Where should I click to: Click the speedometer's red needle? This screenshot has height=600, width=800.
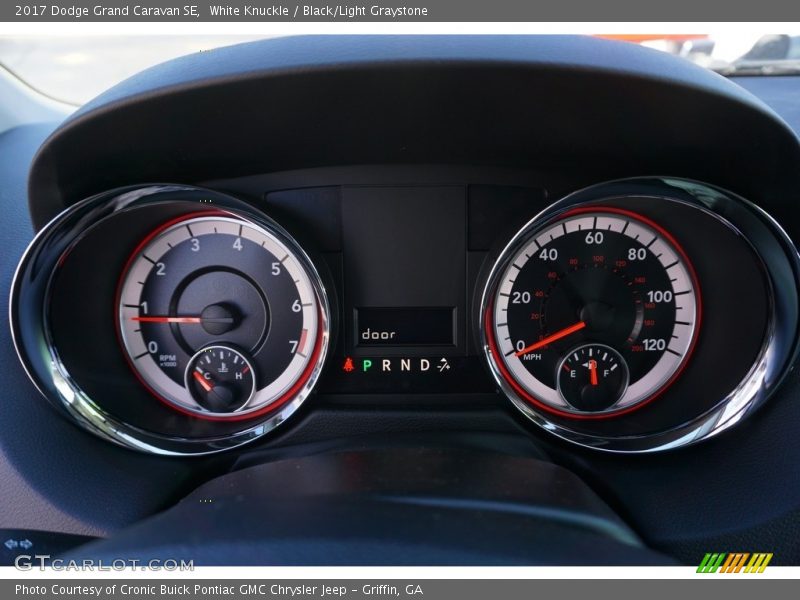(x=551, y=338)
